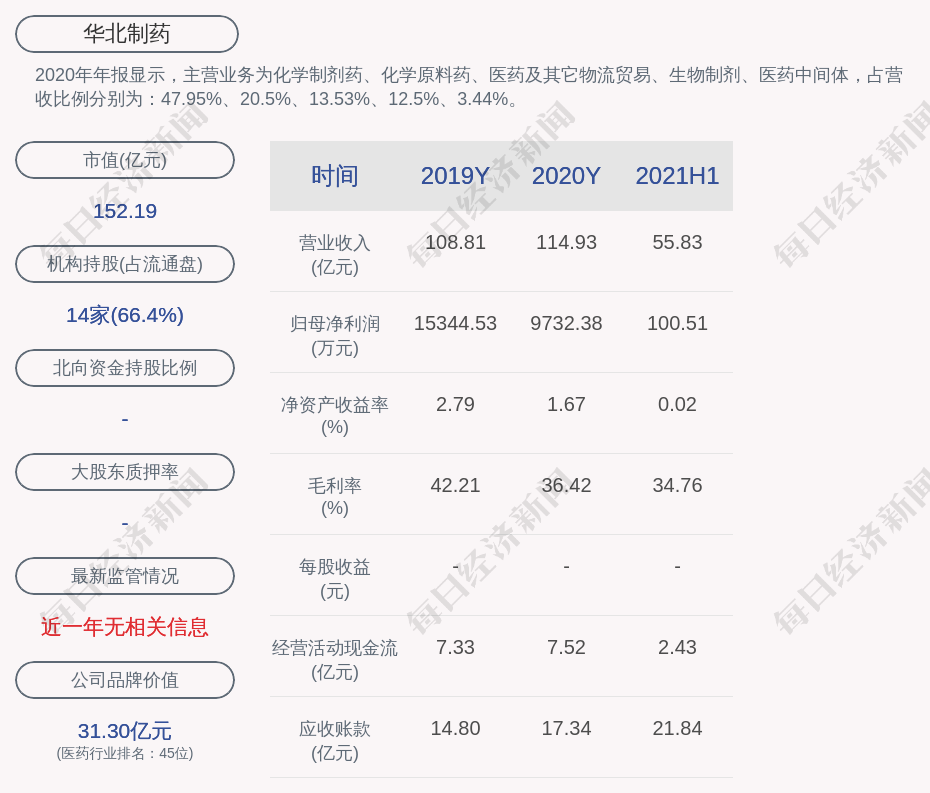Screen dimensions: 930x793
Task: Click the 毛利率(%) row label
Action: click(335, 497)
